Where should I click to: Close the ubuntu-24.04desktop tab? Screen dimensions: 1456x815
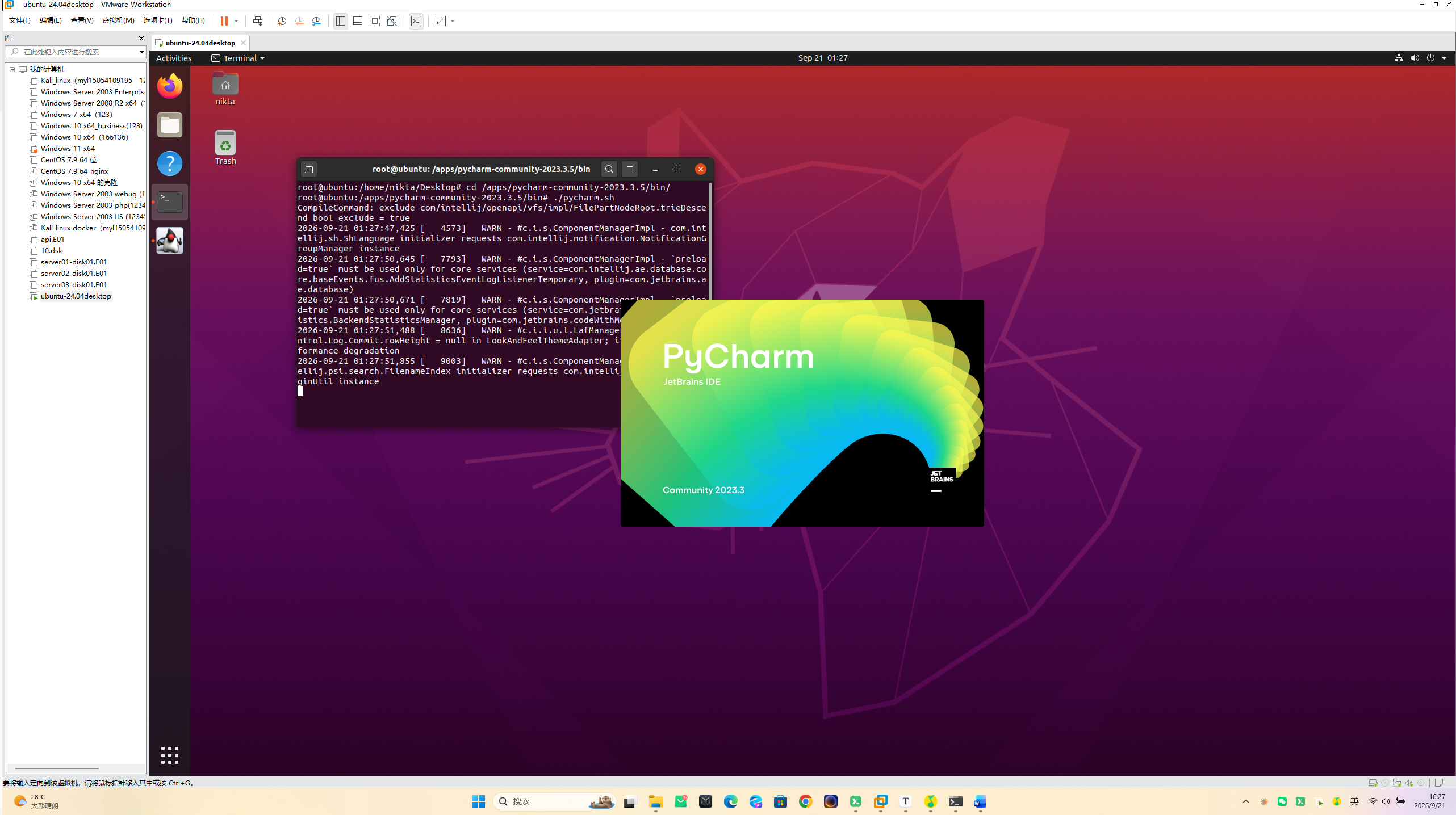[x=243, y=43]
